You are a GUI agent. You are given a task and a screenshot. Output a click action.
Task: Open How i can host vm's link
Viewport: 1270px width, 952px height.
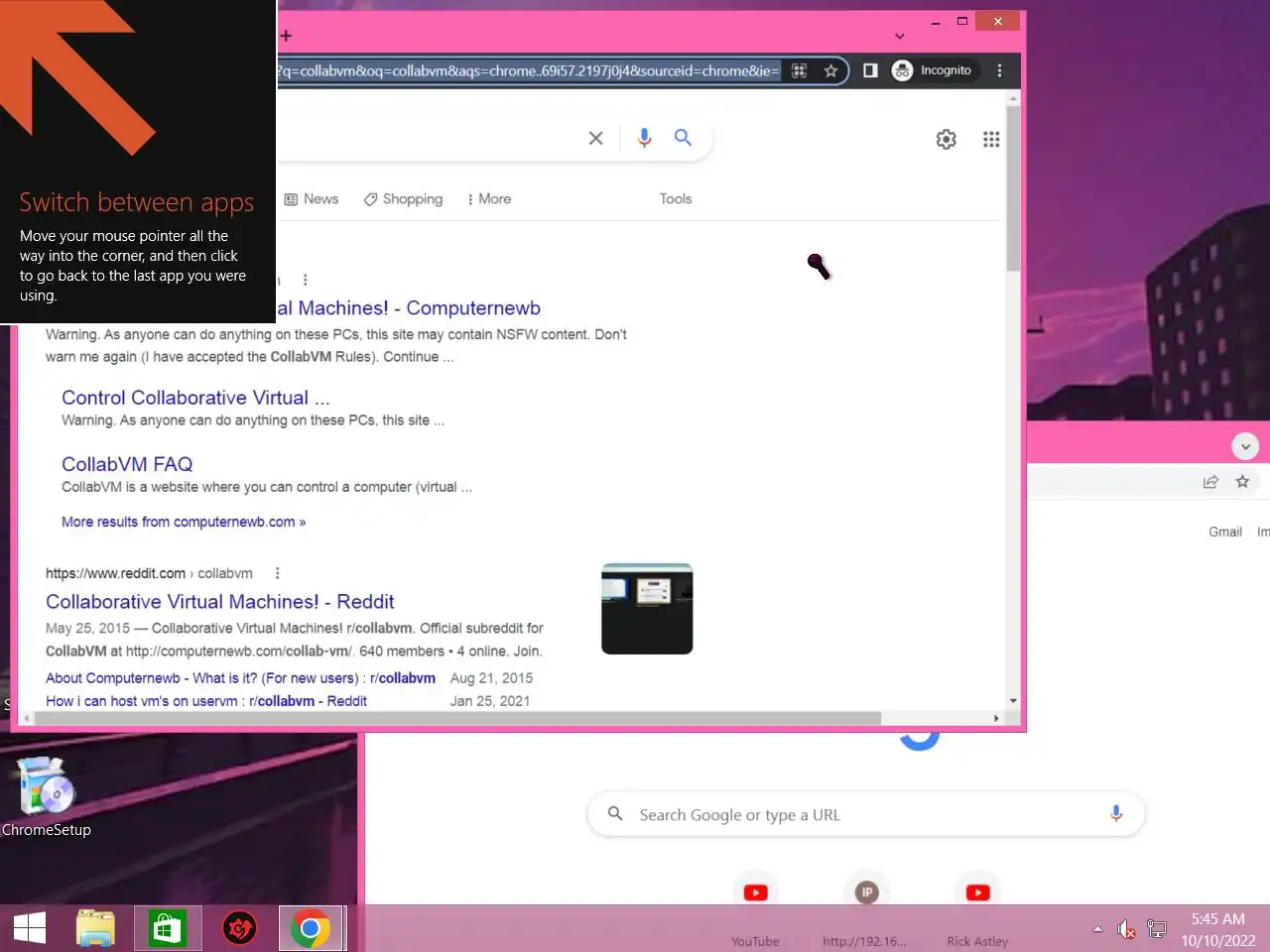pyautogui.click(x=206, y=701)
